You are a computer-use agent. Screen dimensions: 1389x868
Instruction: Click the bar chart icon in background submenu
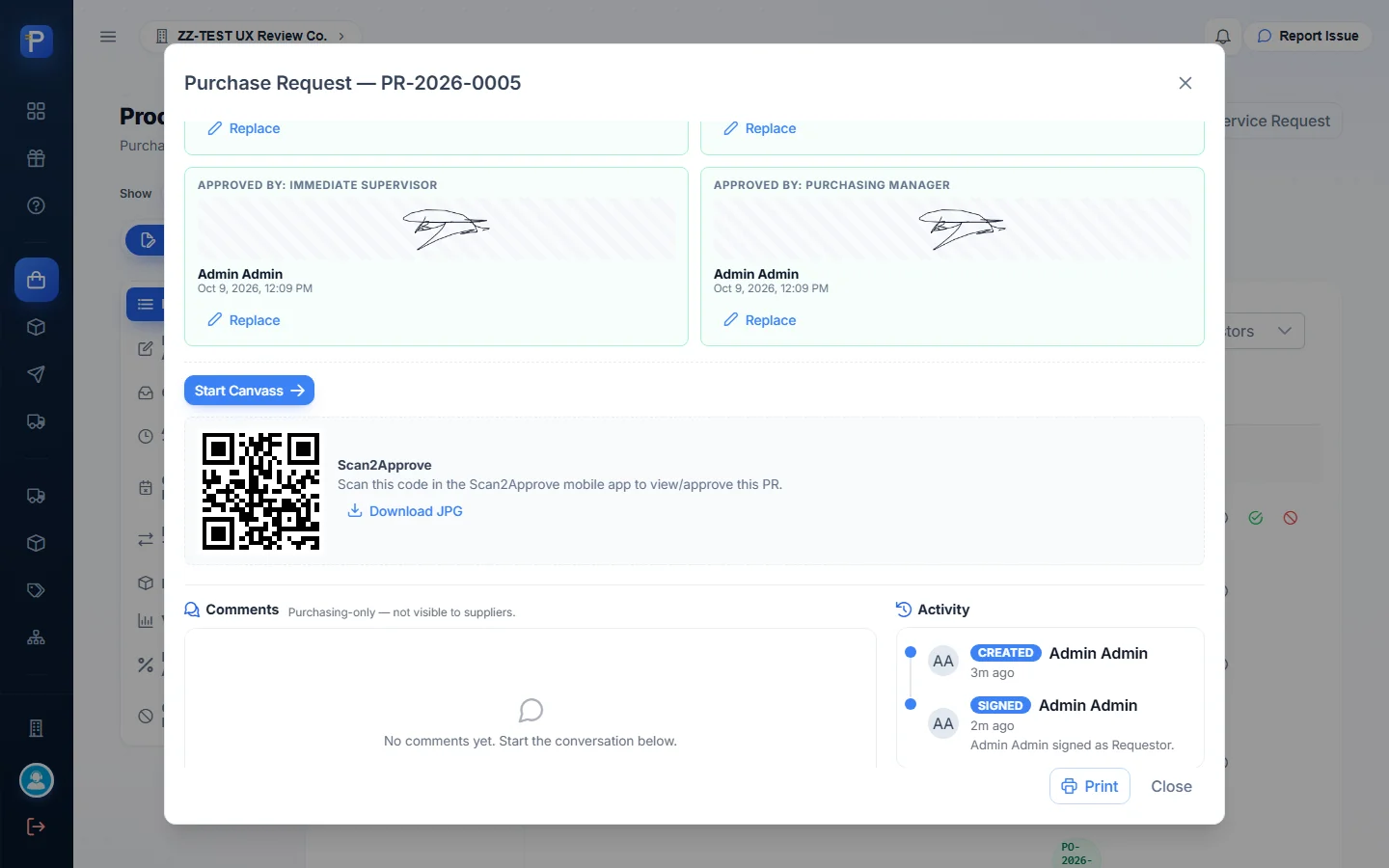click(x=146, y=620)
